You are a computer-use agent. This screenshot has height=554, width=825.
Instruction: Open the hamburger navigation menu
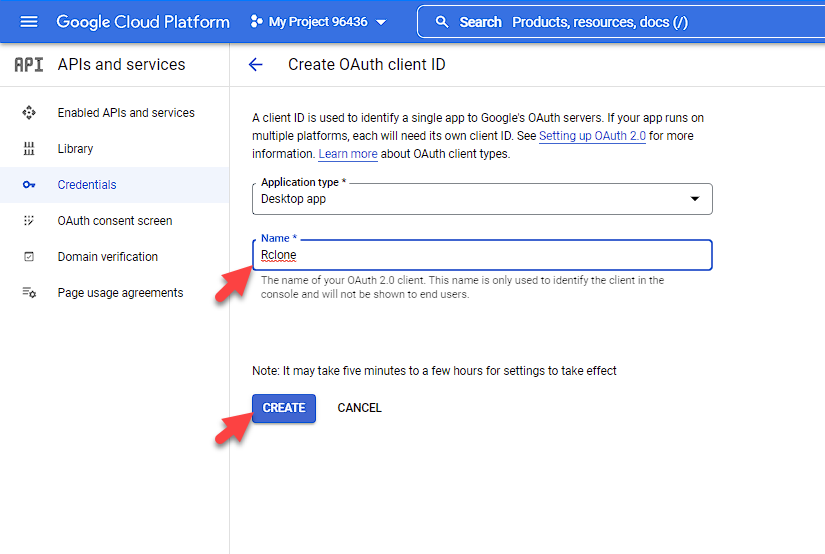click(x=29, y=22)
